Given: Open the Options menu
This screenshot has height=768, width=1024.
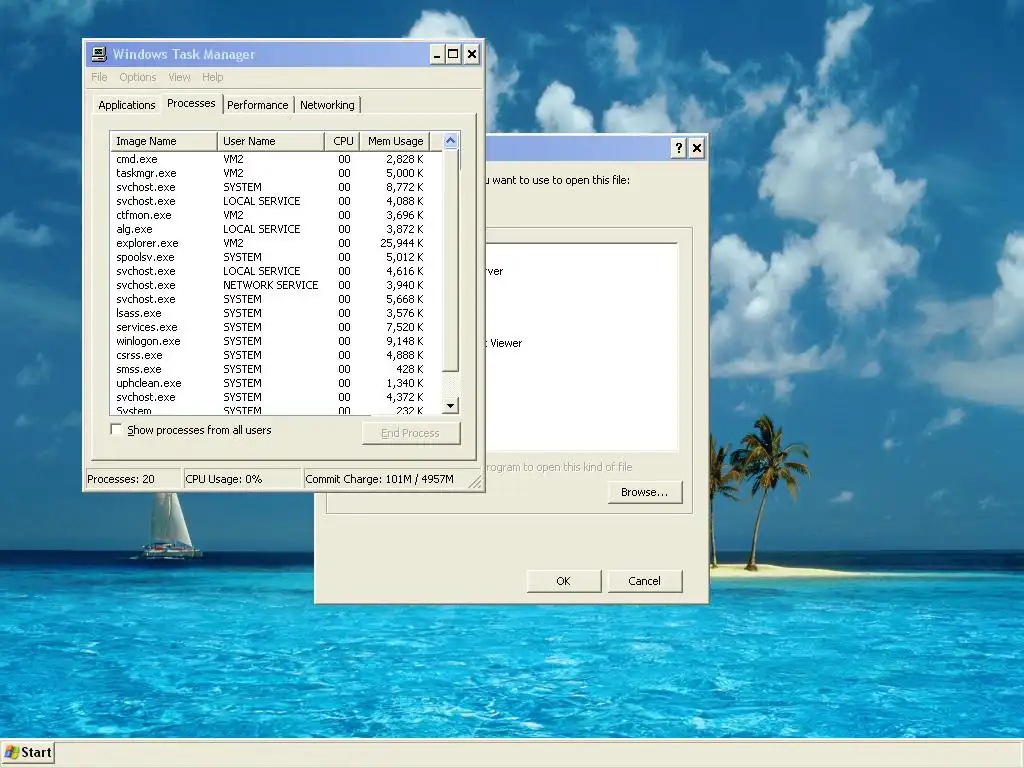Looking at the screenshot, I should pyautogui.click(x=138, y=77).
